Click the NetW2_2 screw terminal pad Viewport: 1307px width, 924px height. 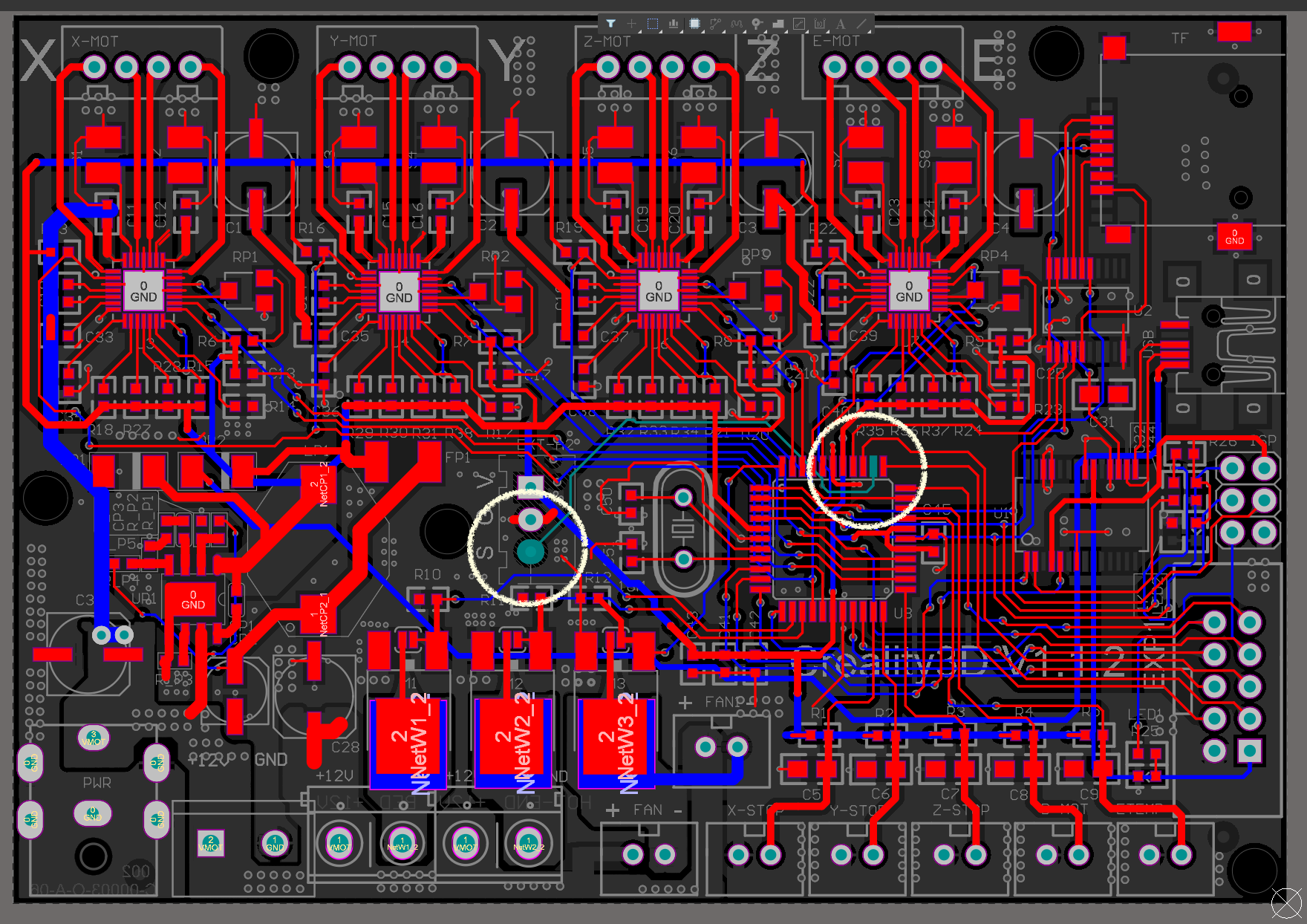pos(529,843)
